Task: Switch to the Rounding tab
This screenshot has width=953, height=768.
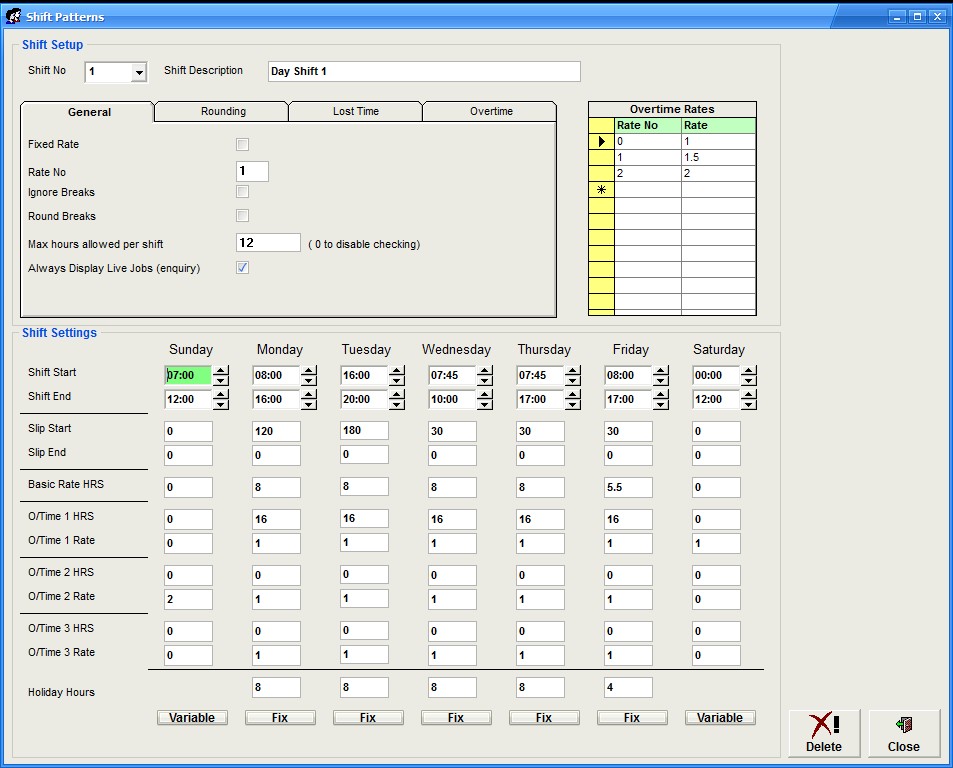Action: click(x=223, y=112)
